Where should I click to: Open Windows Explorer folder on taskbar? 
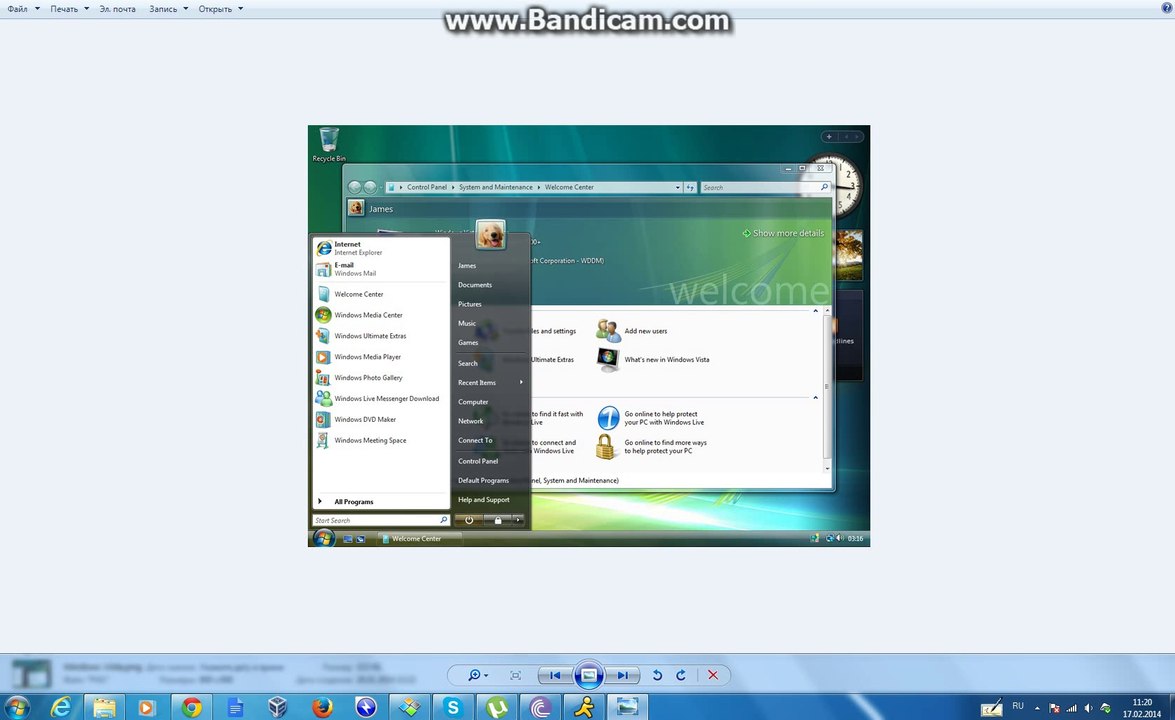point(104,707)
